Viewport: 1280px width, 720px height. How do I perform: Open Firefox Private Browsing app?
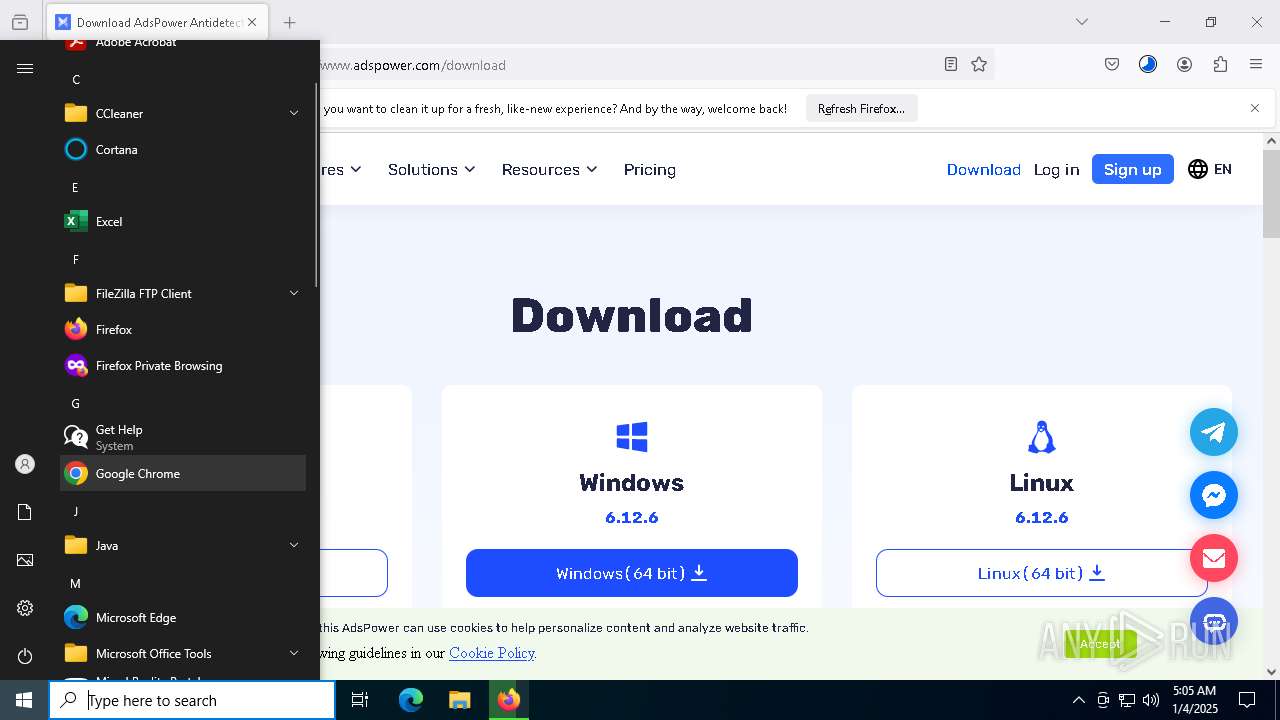click(183, 365)
